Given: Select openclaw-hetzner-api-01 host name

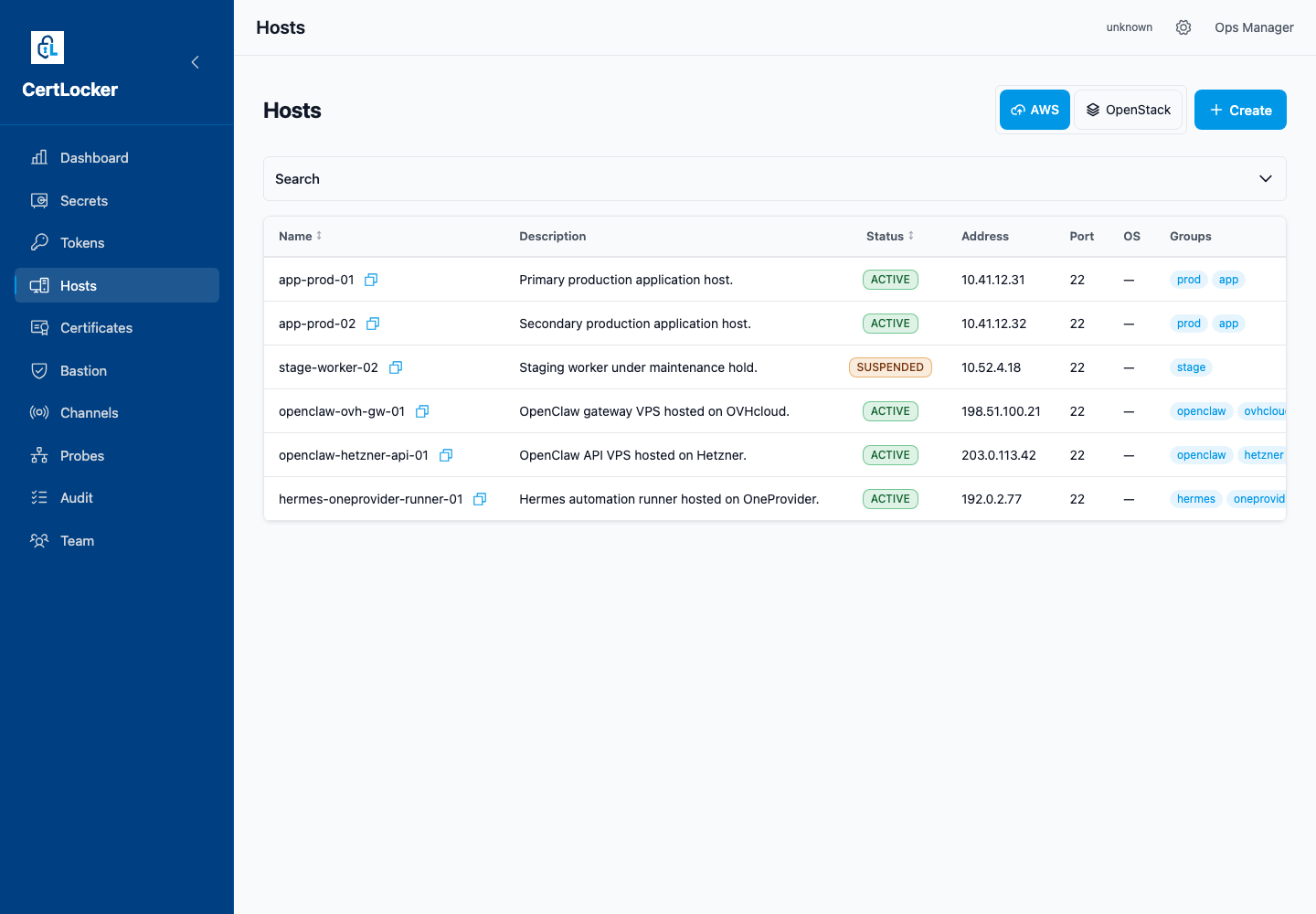Looking at the screenshot, I should [x=354, y=455].
